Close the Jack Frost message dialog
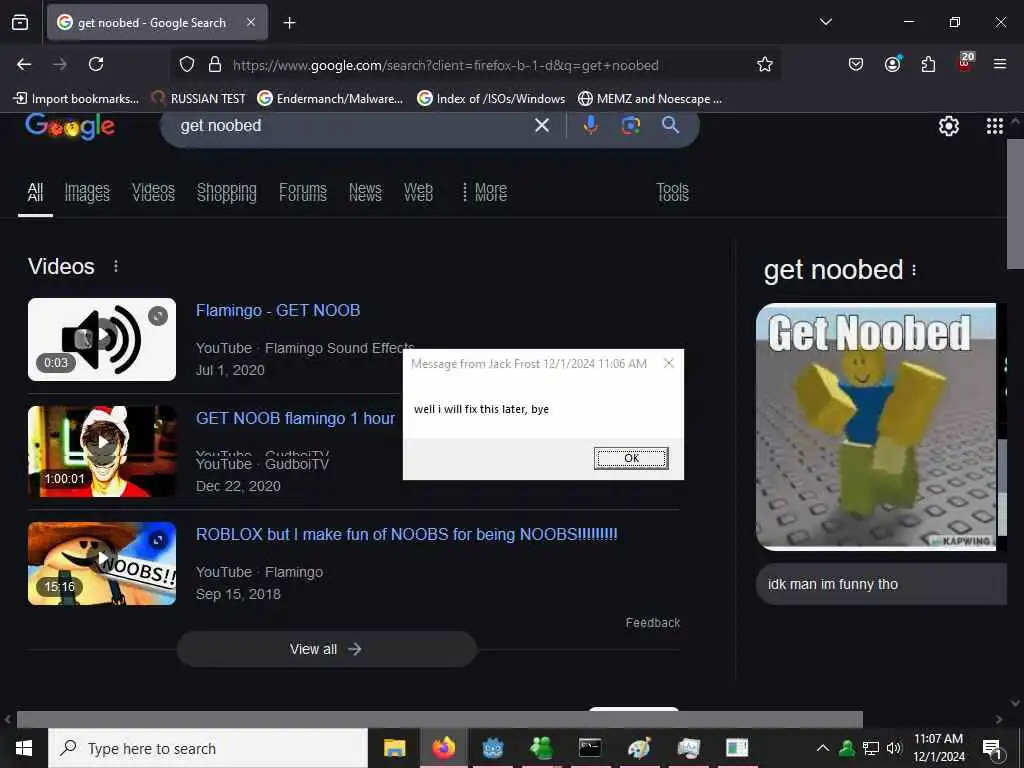 tap(669, 363)
